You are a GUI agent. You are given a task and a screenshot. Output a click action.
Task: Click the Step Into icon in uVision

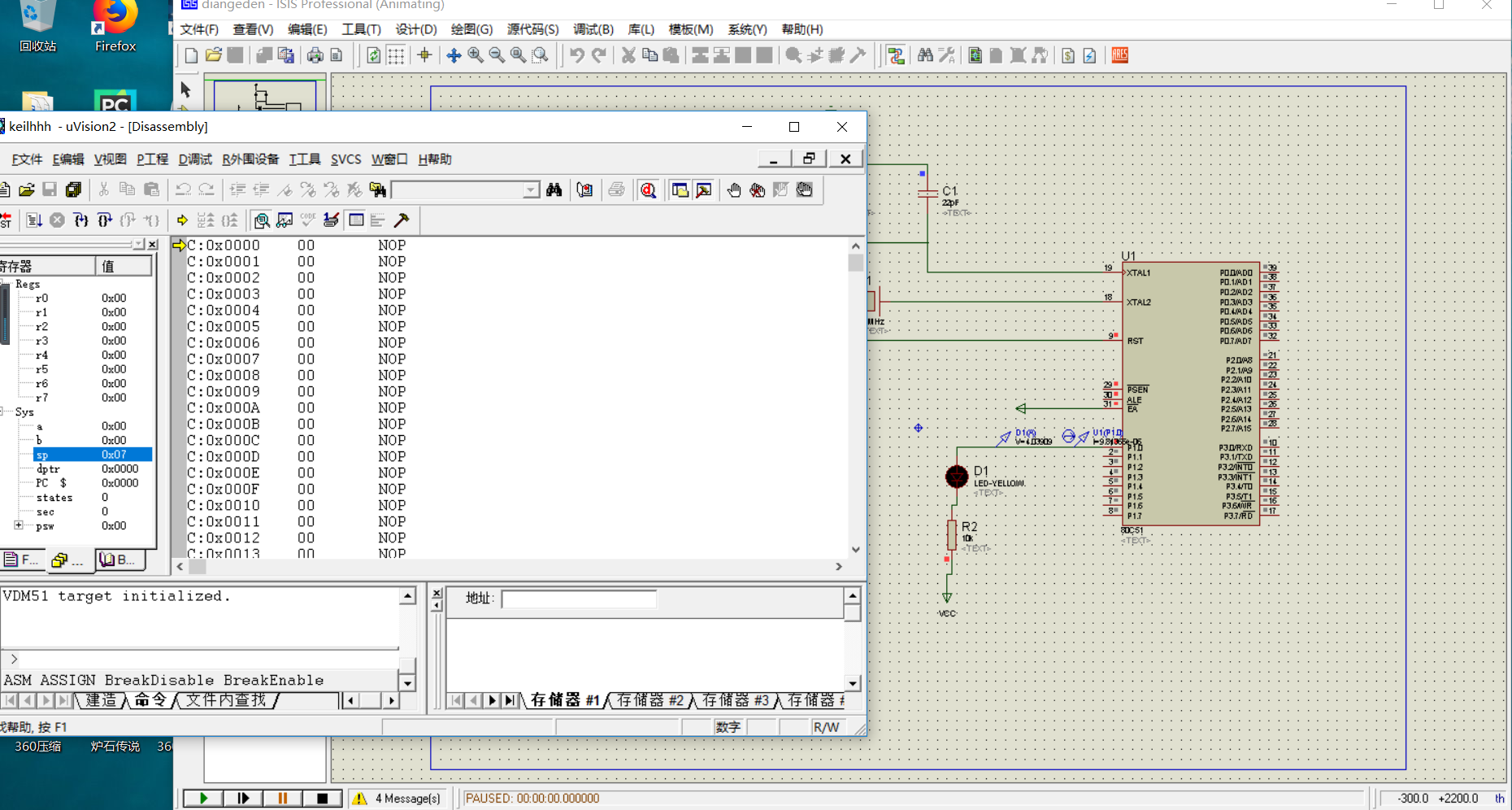(x=80, y=220)
